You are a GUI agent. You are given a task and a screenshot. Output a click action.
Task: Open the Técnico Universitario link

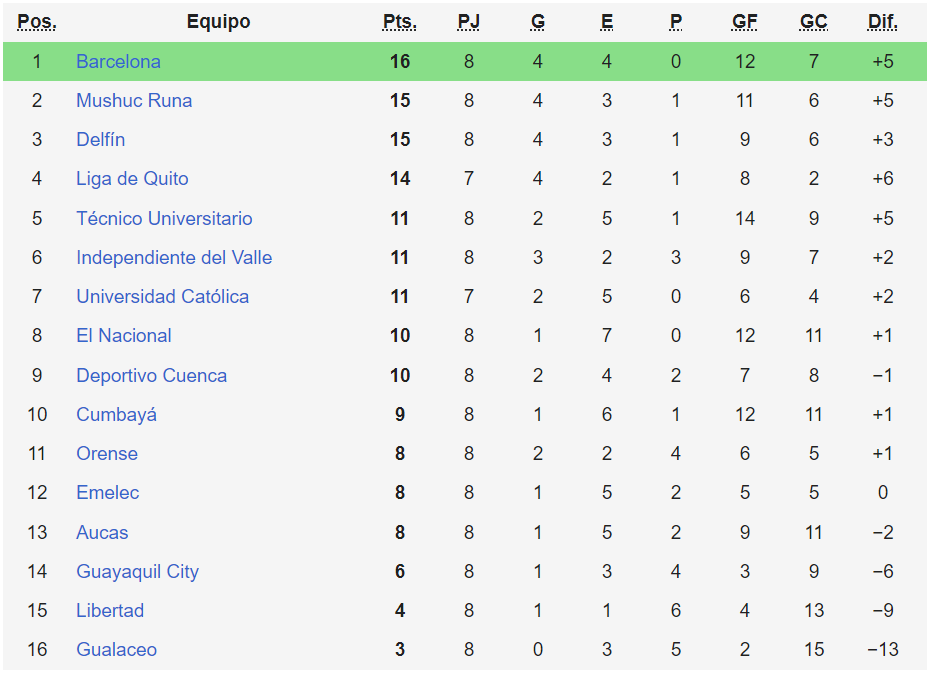click(164, 219)
